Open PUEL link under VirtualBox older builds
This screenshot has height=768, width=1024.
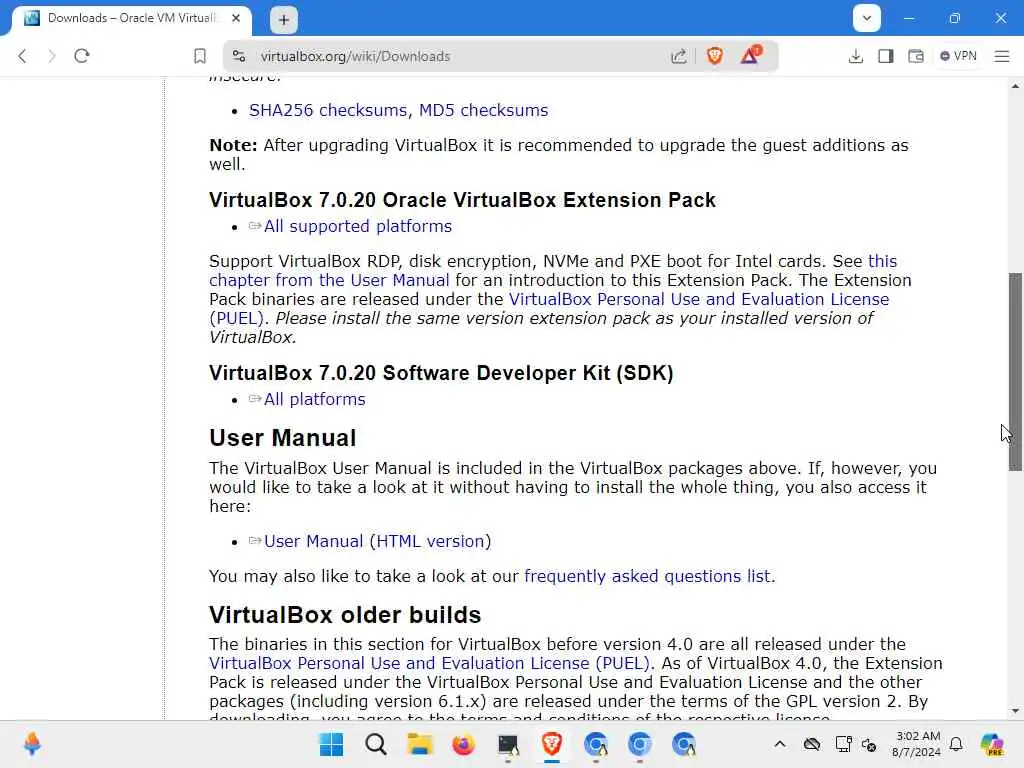[429, 663]
